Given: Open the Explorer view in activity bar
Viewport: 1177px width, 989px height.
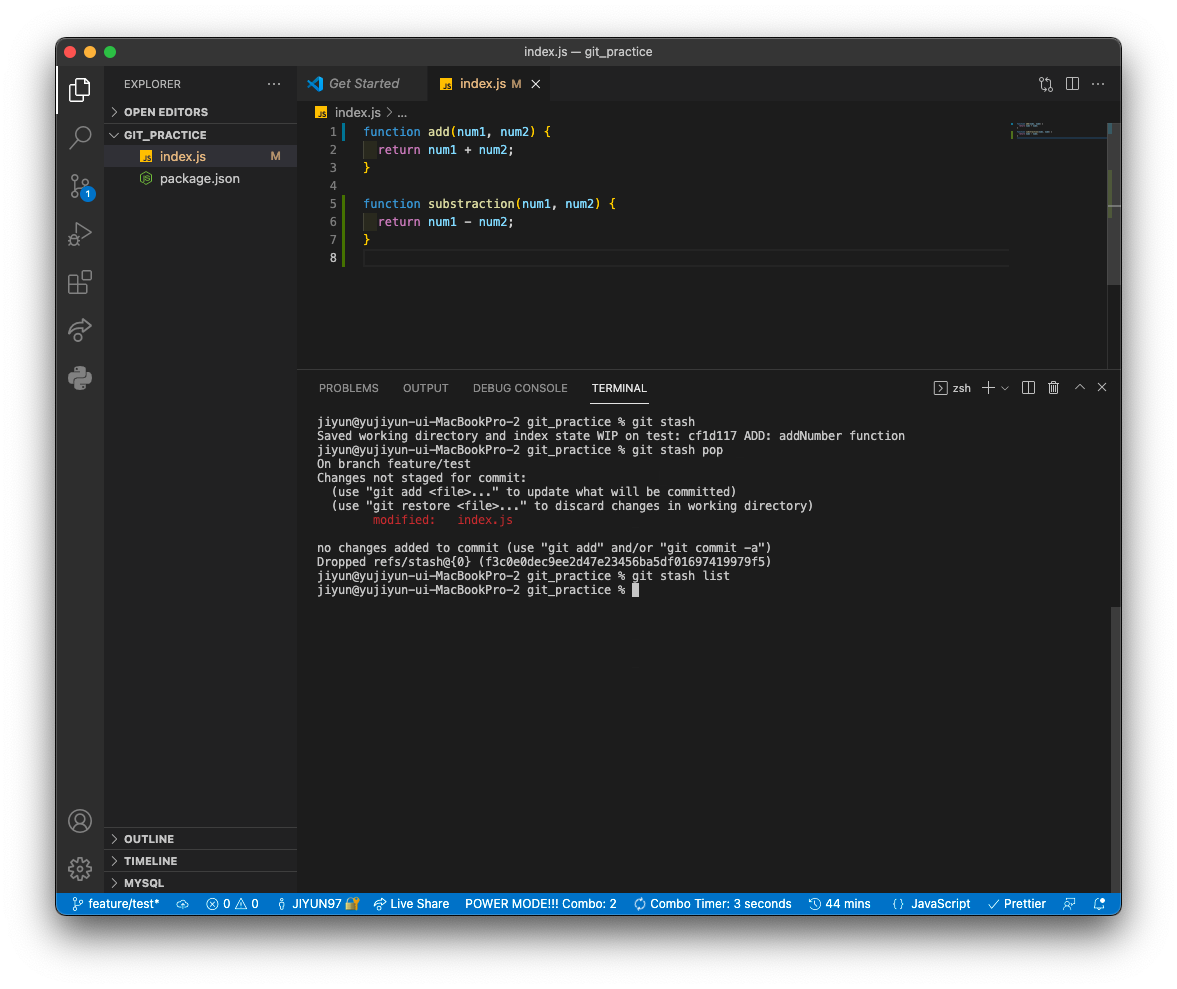Looking at the screenshot, I should 80,90.
